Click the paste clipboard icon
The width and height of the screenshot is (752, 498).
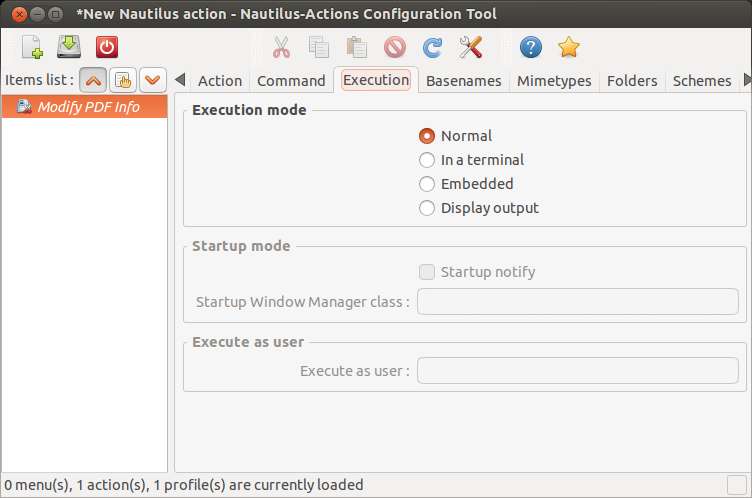coord(356,47)
